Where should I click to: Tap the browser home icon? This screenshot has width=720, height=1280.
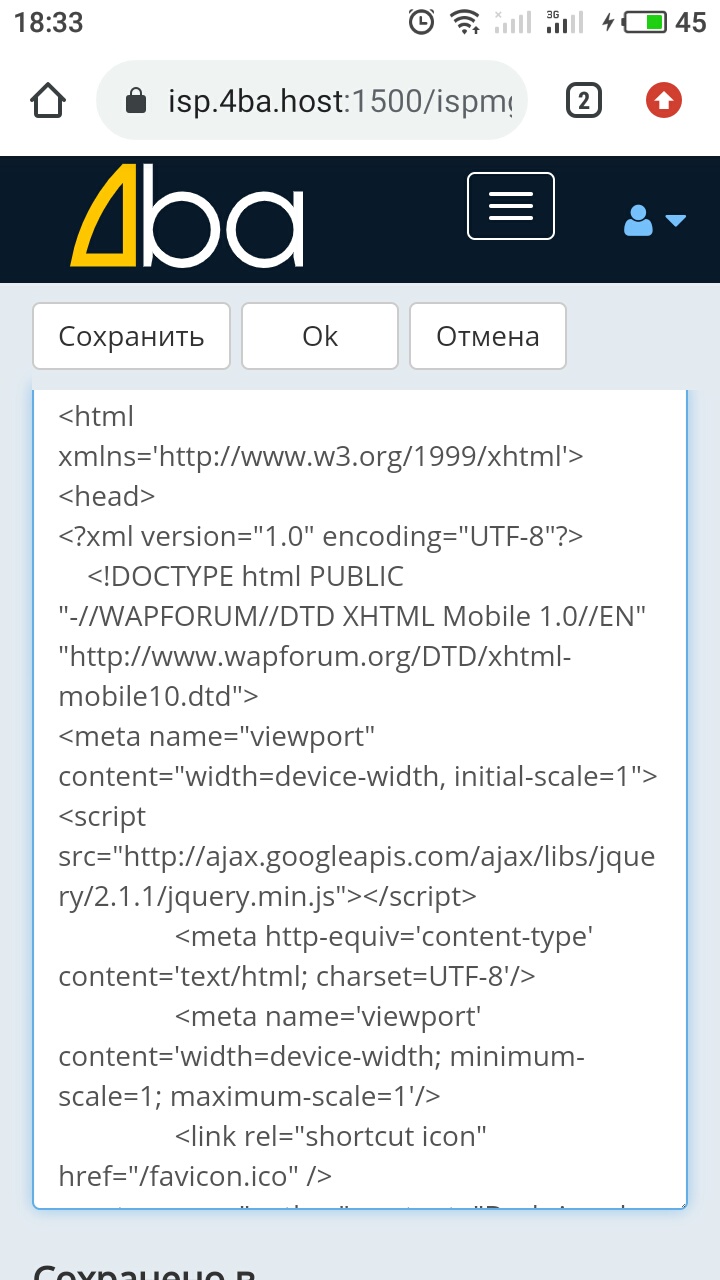tap(48, 100)
